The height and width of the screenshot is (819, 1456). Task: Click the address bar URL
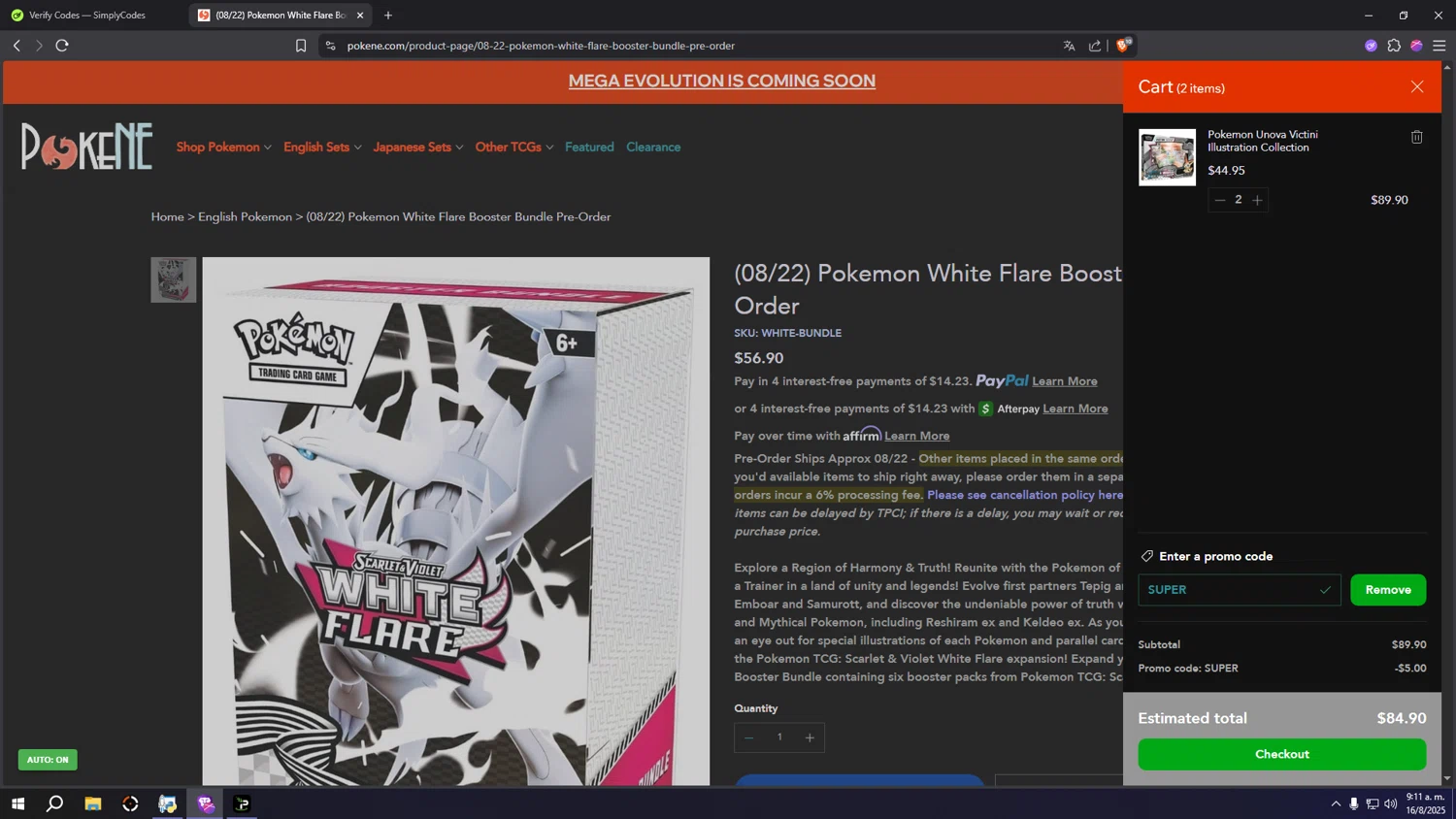[x=541, y=46]
